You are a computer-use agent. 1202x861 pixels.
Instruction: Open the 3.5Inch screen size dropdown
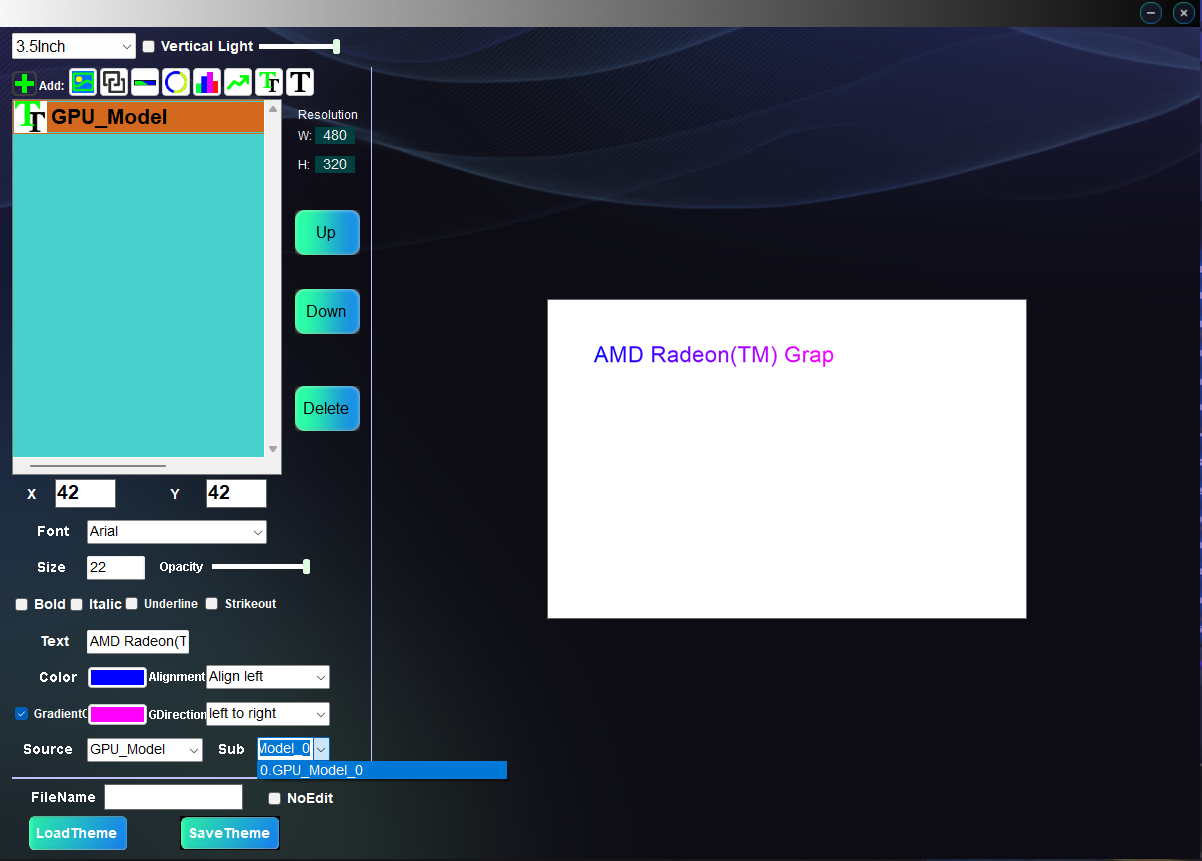click(x=74, y=46)
